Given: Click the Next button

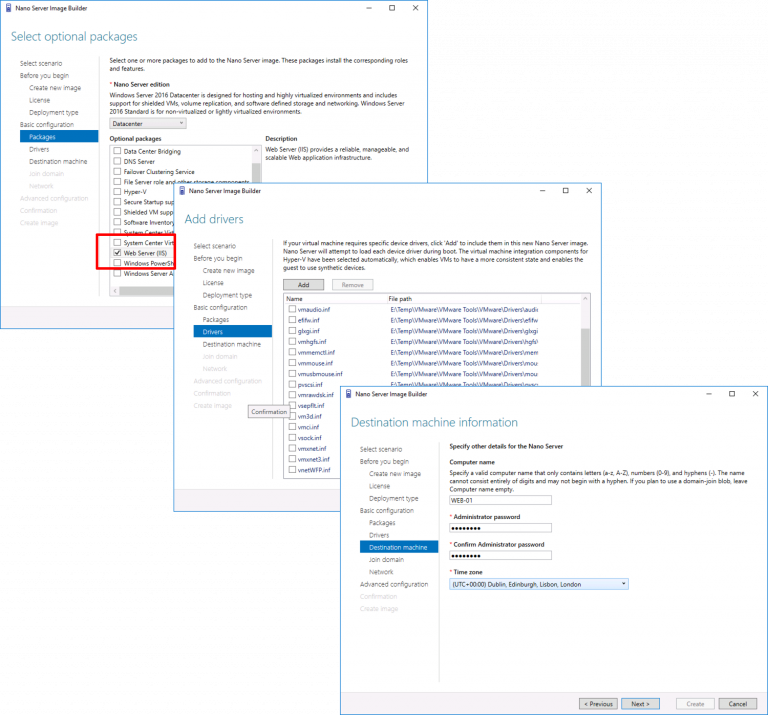Looking at the screenshot, I should point(640,704).
